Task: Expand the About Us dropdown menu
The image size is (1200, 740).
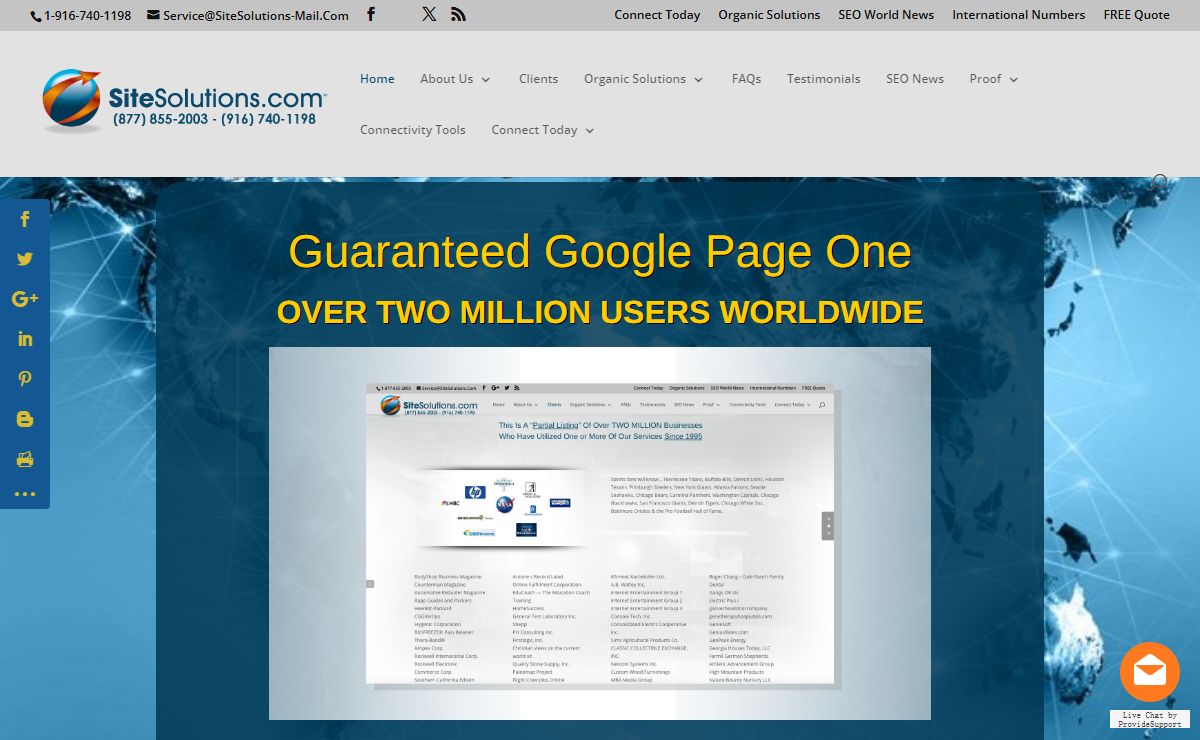Action: click(x=454, y=79)
